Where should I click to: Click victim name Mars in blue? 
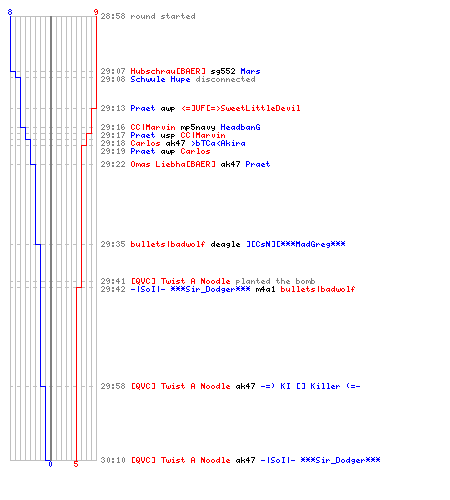pyautogui.click(x=250, y=71)
